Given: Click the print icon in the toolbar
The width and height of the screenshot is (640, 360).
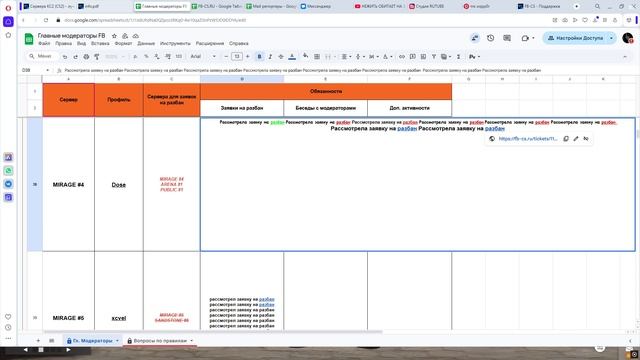Looking at the screenshot, I should 86,57.
